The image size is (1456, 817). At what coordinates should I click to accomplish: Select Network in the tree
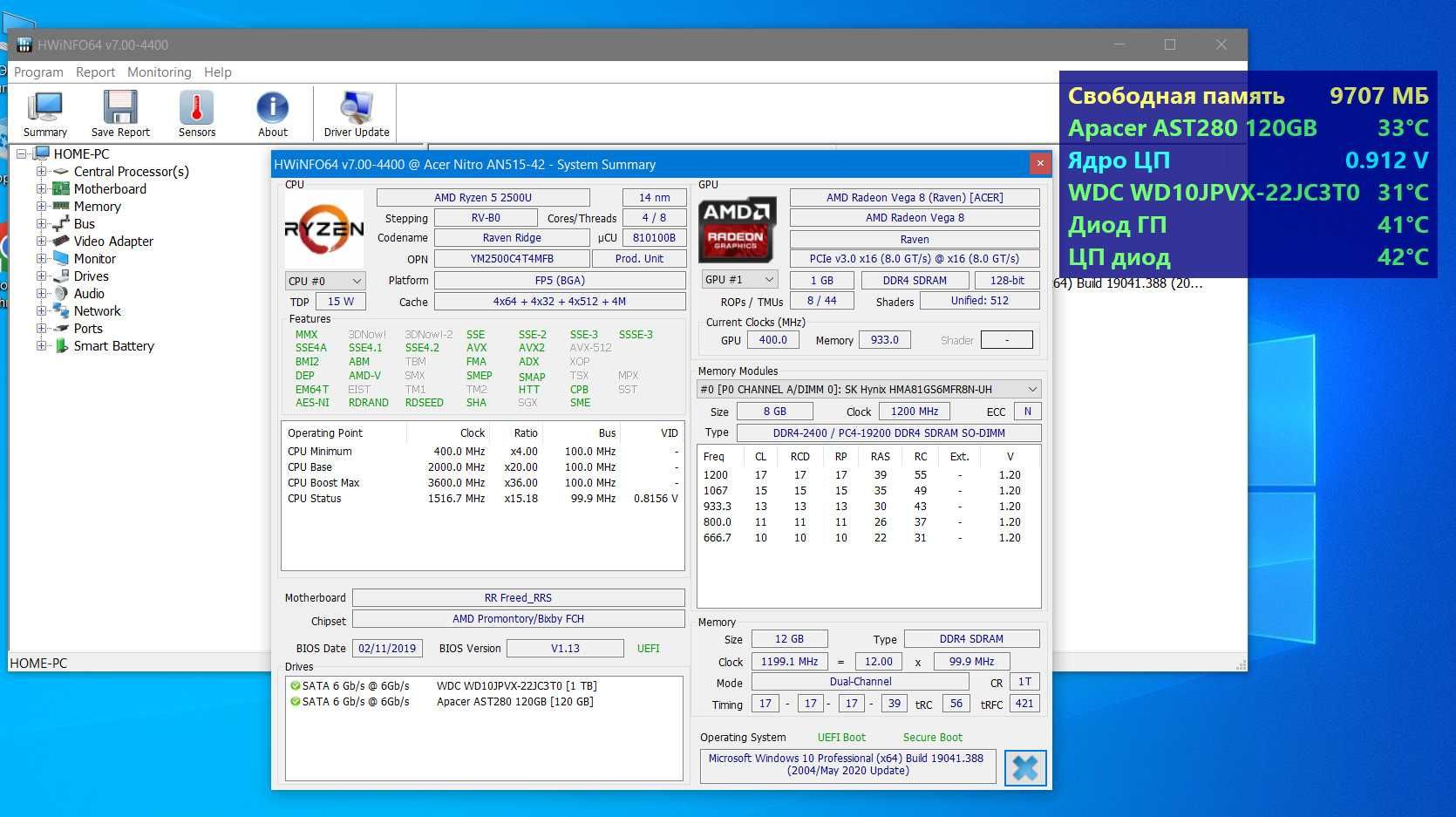[97, 311]
